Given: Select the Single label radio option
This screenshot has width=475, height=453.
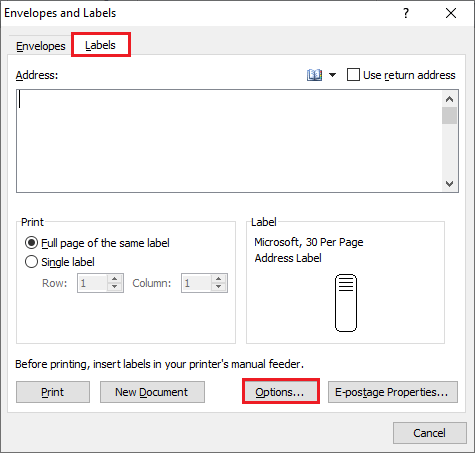Looking at the screenshot, I should point(31,262).
